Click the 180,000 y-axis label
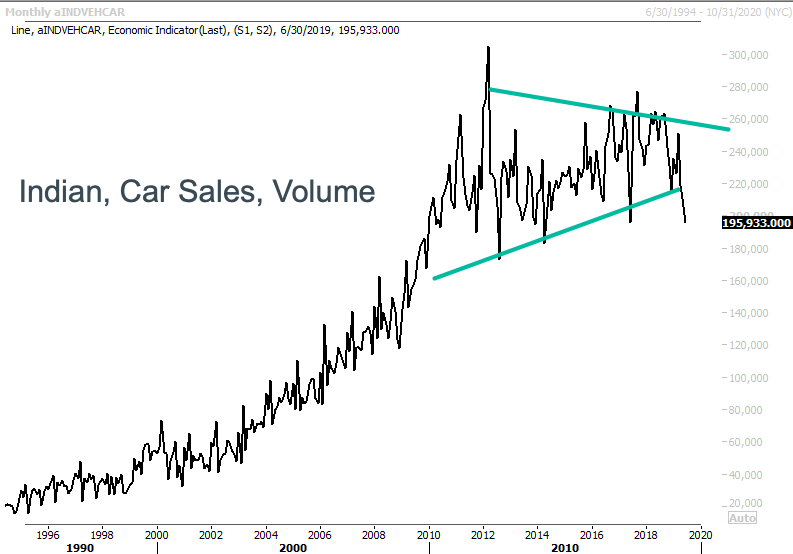This screenshot has width=793, height=554. point(748,249)
